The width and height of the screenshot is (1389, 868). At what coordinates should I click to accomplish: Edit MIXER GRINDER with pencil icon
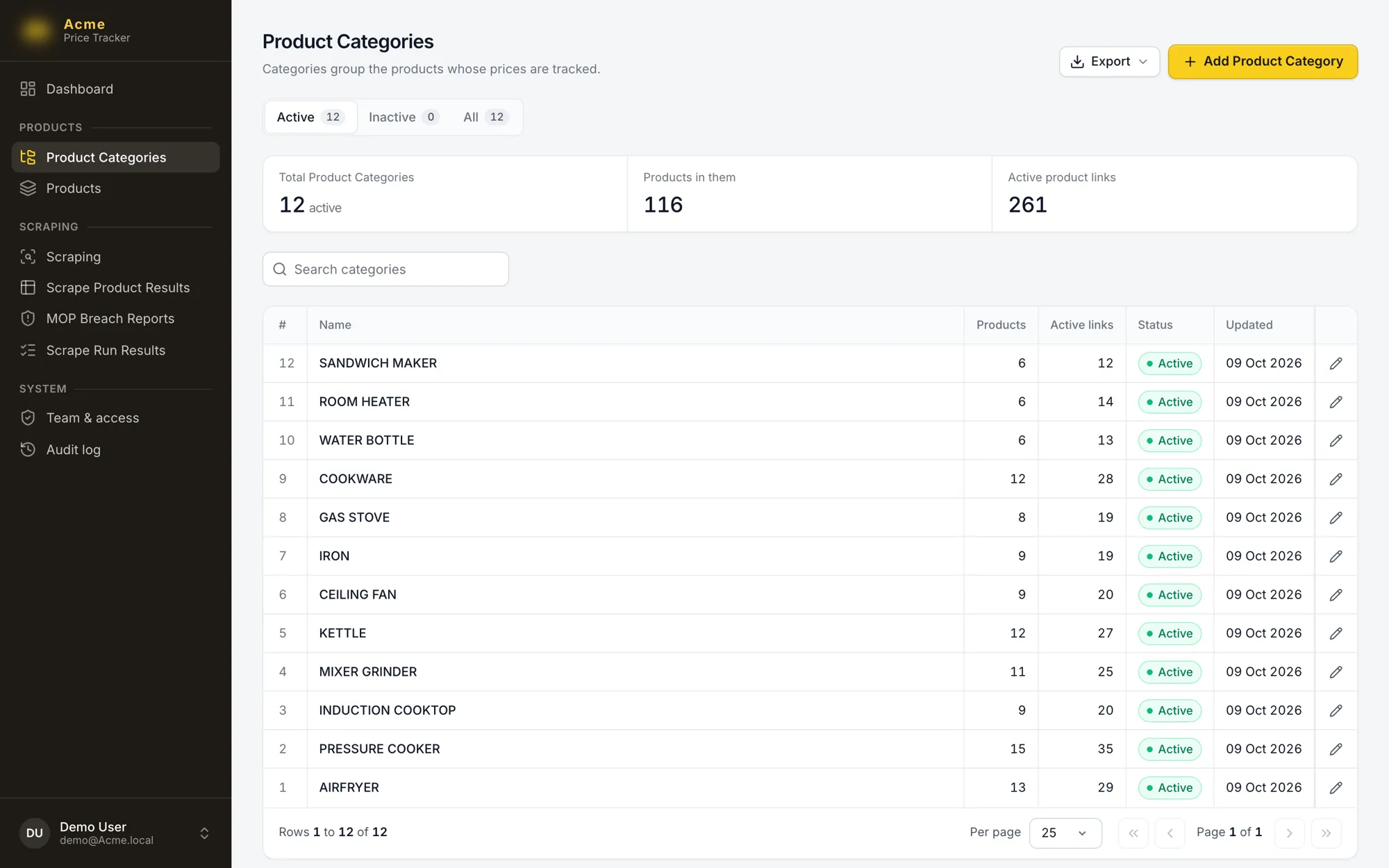1336,671
